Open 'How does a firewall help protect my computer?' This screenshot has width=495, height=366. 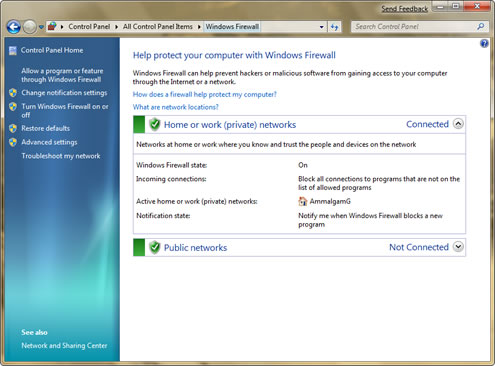[x=205, y=95]
